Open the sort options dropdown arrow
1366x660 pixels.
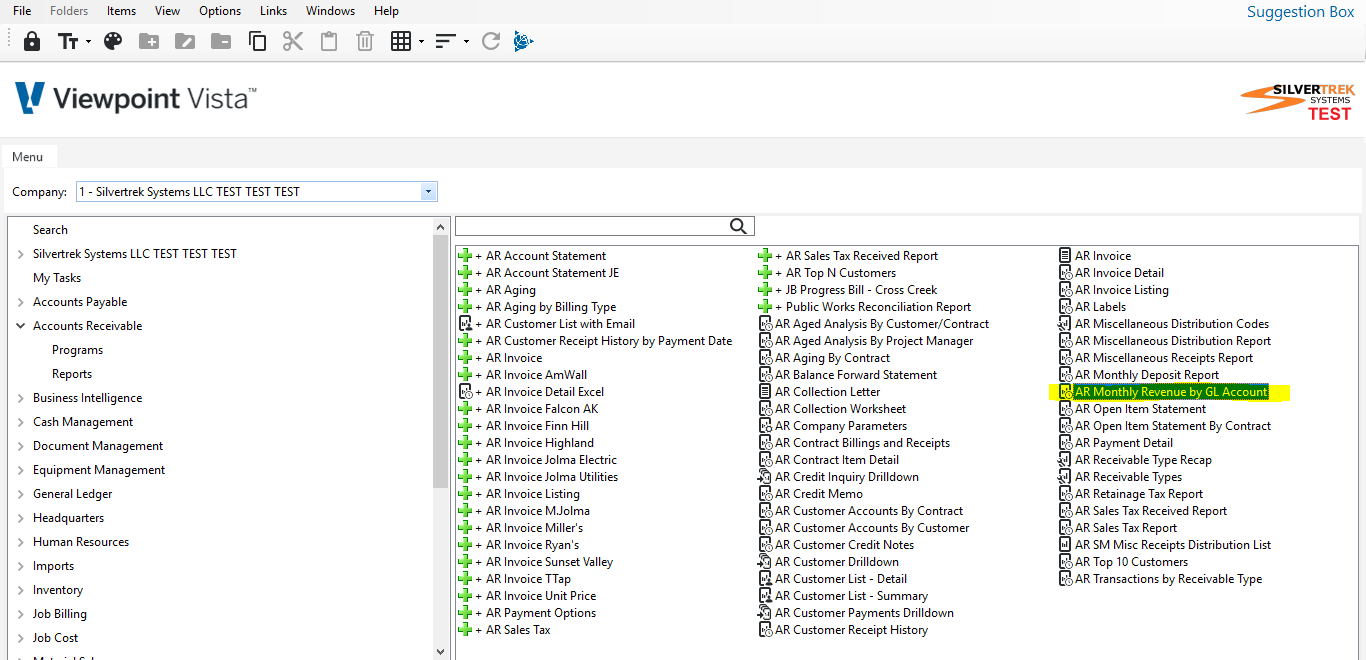pos(467,42)
